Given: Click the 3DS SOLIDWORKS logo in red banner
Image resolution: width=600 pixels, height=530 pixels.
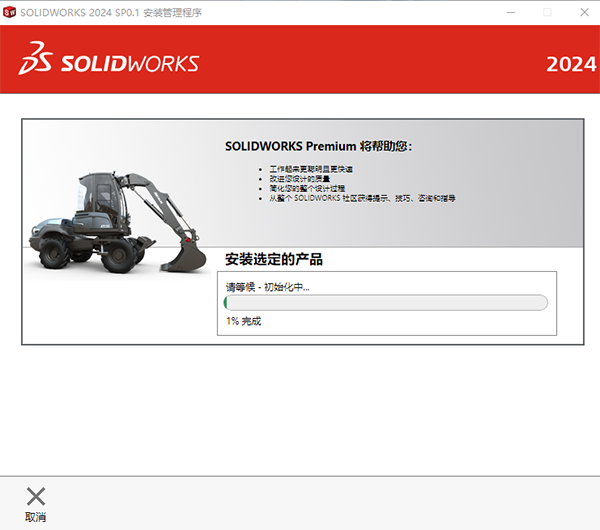Looking at the screenshot, I should (x=109, y=59).
